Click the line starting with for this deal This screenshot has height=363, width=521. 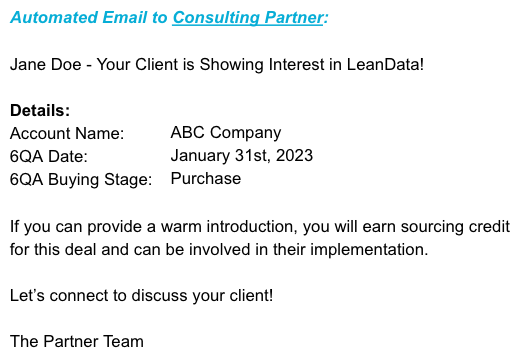pos(219,250)
